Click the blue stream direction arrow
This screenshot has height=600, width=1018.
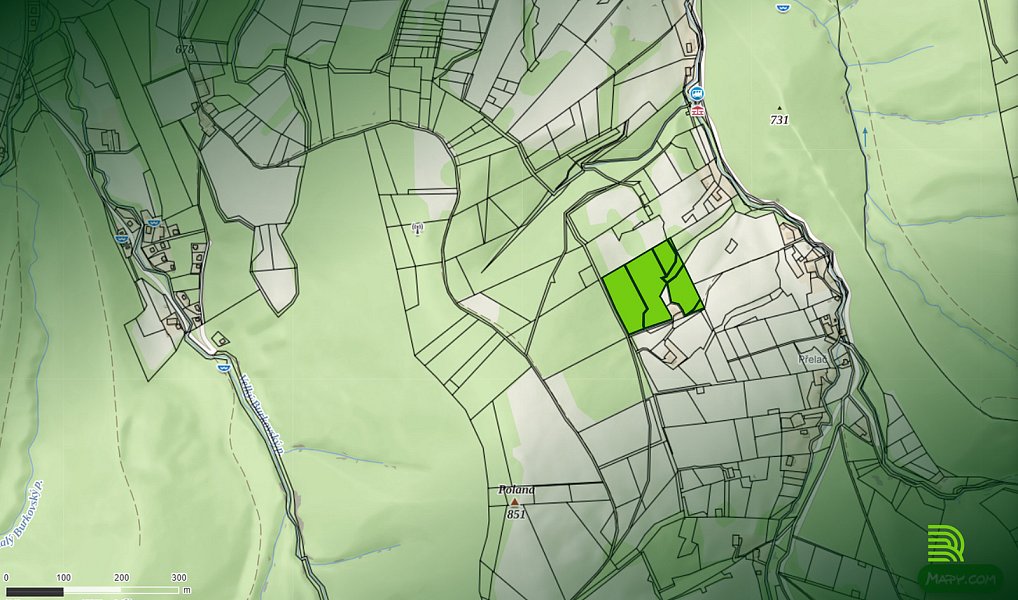[864, 136]
